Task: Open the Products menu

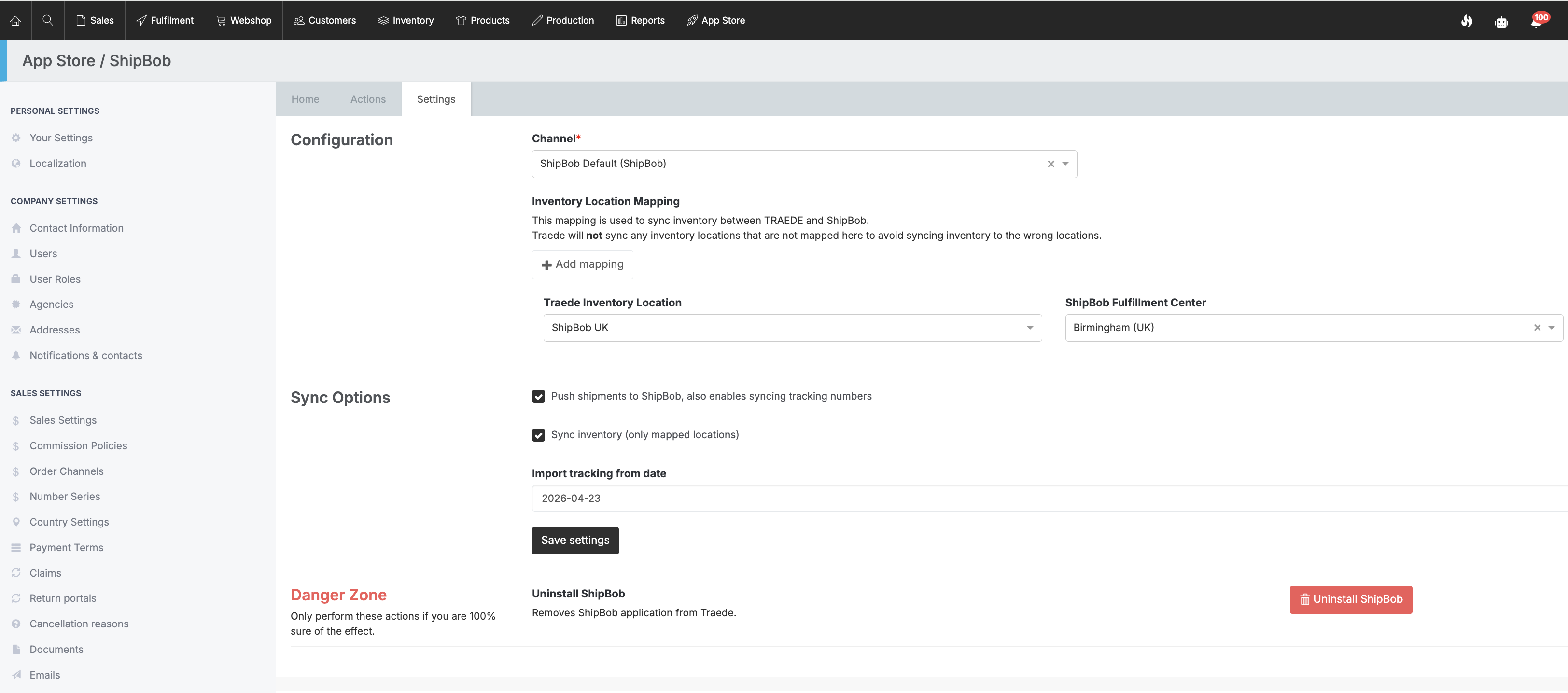Action: pos(483,20)
